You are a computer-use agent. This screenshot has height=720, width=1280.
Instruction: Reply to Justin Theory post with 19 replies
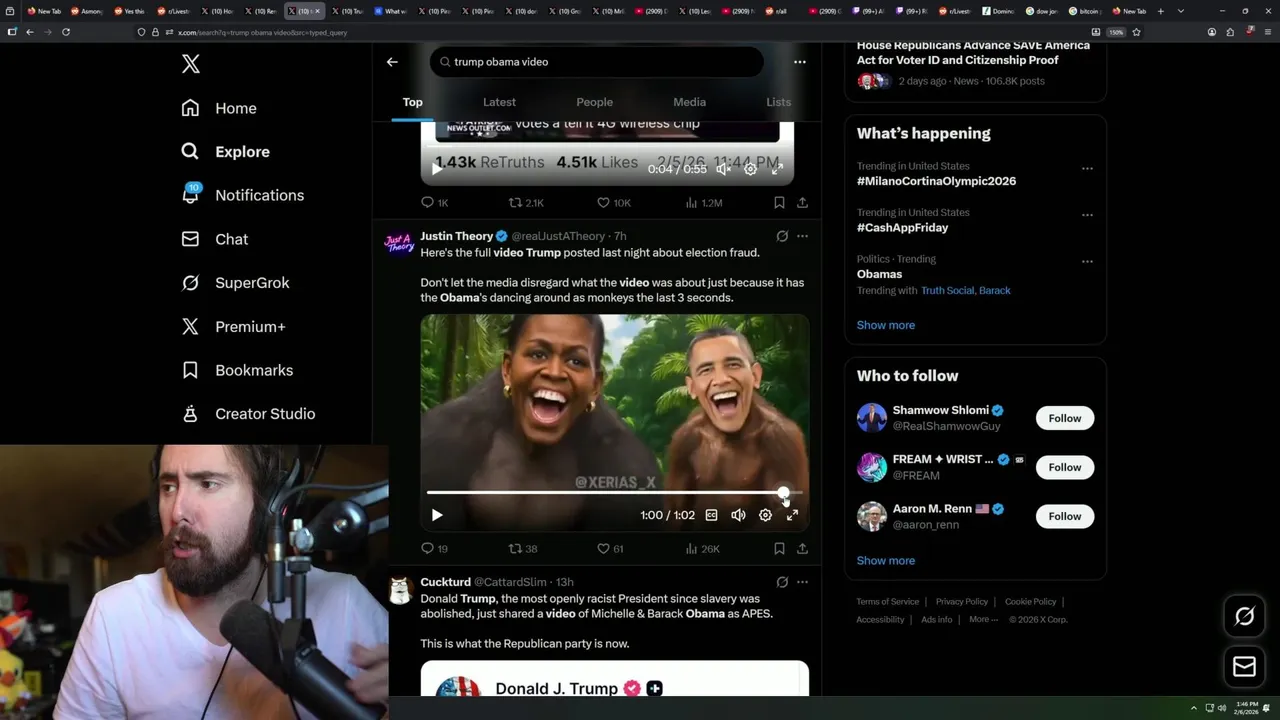[x=434, y=548]
